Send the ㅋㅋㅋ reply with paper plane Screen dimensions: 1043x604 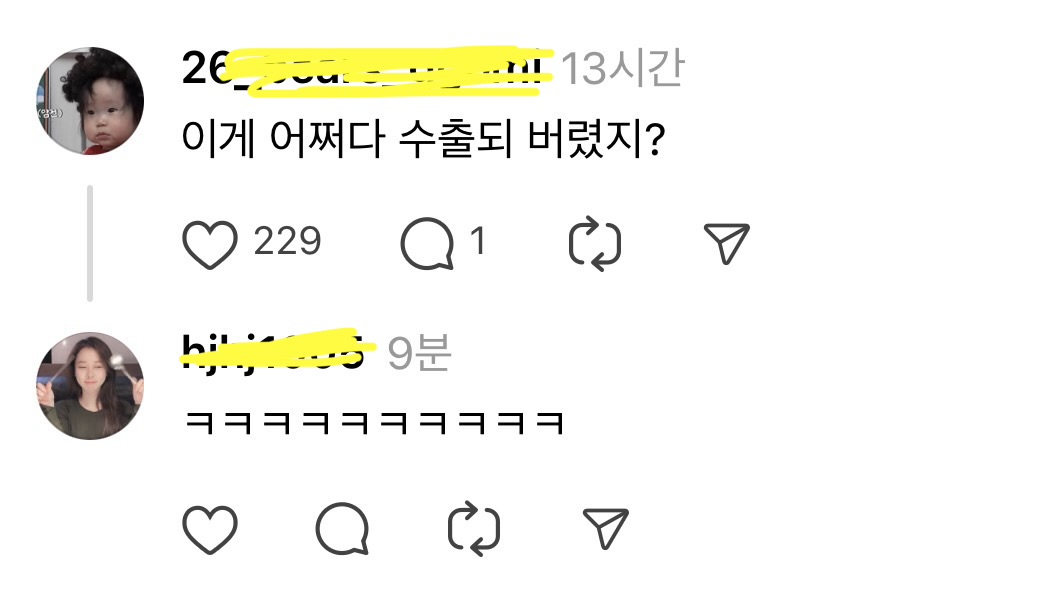coord(605,529)
